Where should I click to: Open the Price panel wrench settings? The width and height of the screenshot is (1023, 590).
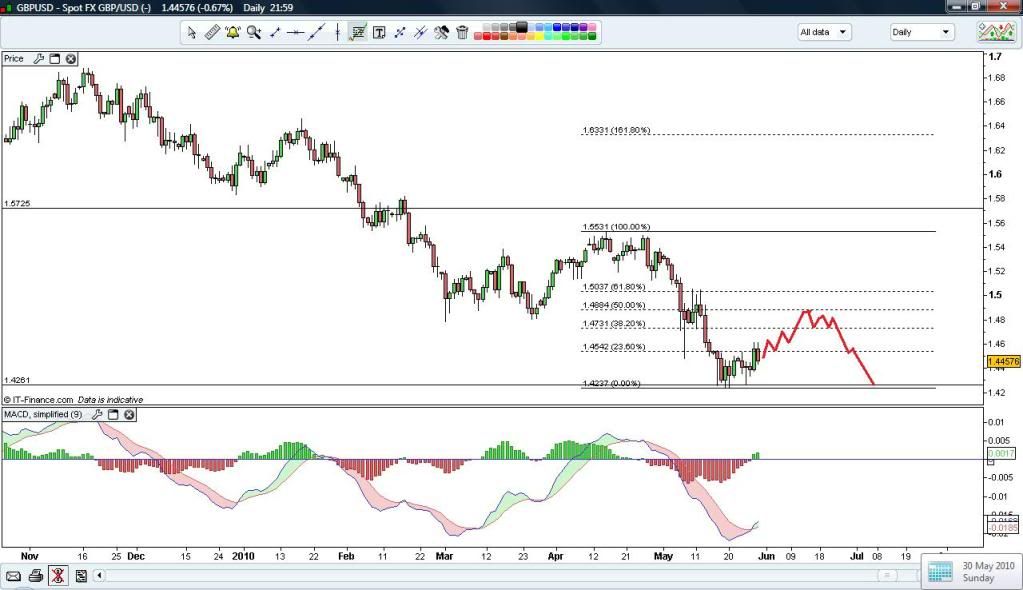pos(38,59)
